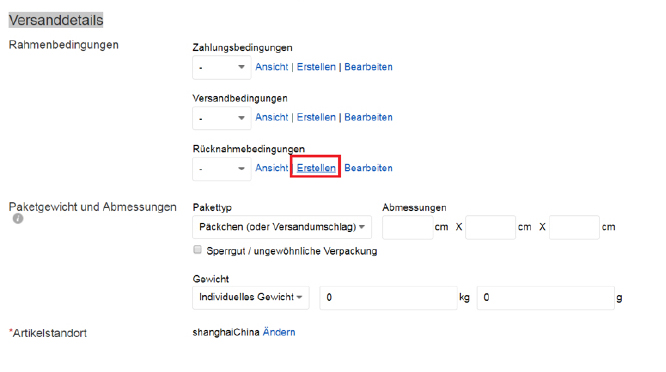This screenshot has width=666, height=372.
Task: Expand the Pakettyp Päckchen dropdown
Action: point(282,227)
